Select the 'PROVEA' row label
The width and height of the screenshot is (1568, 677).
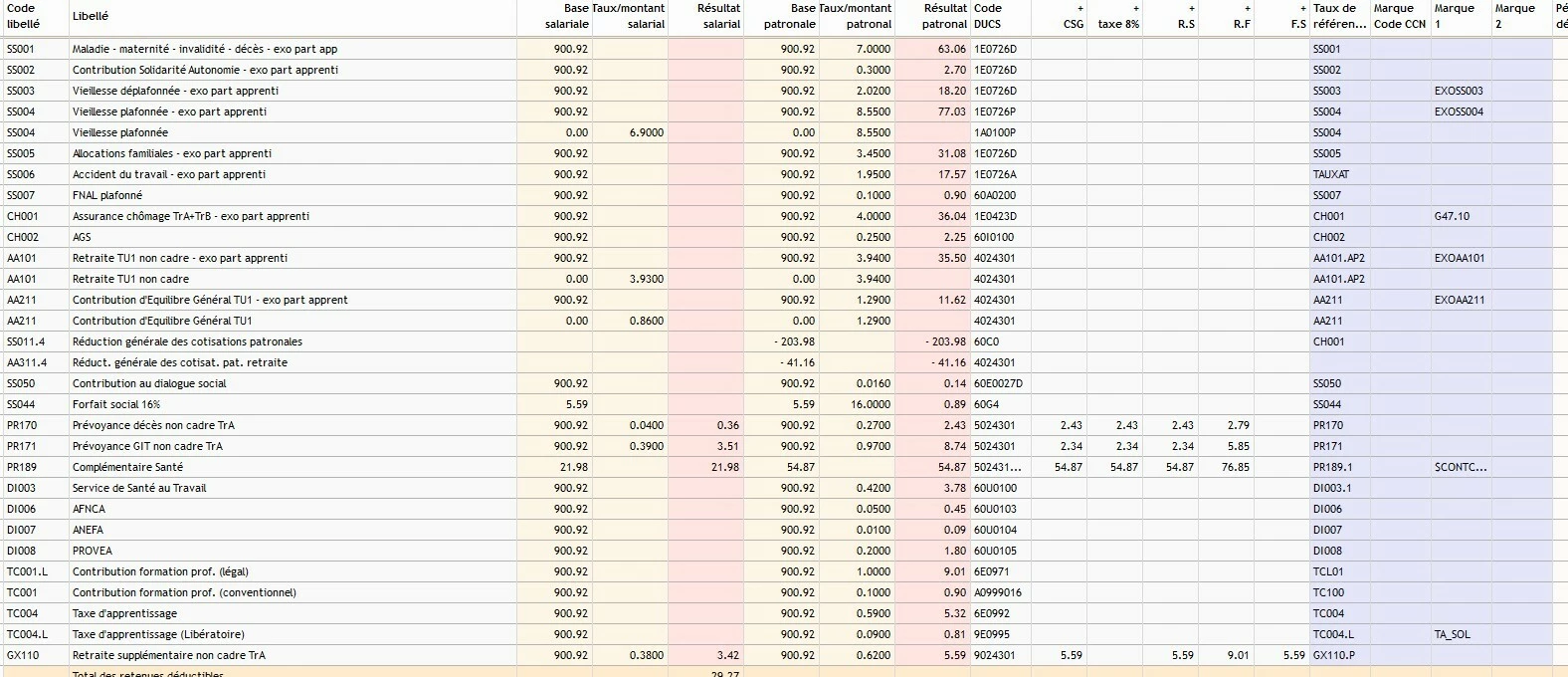pos(93,551)
